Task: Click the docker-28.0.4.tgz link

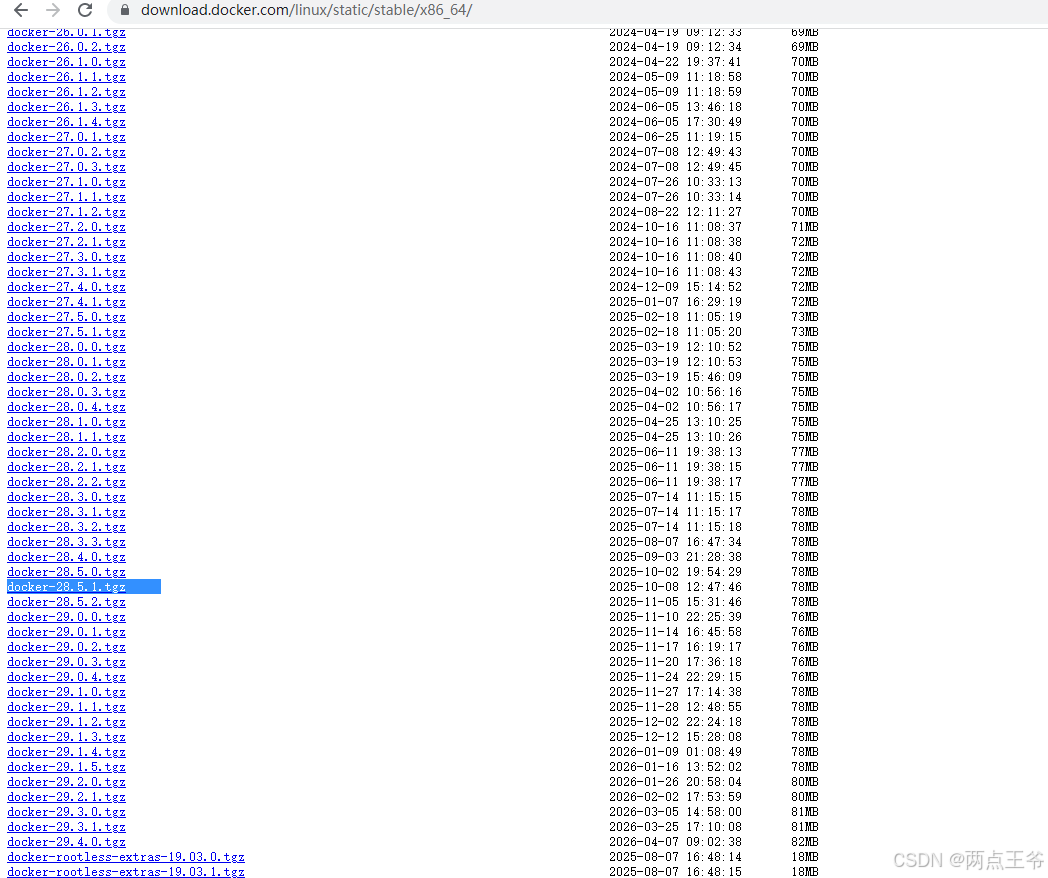Action: click(66, 407)
